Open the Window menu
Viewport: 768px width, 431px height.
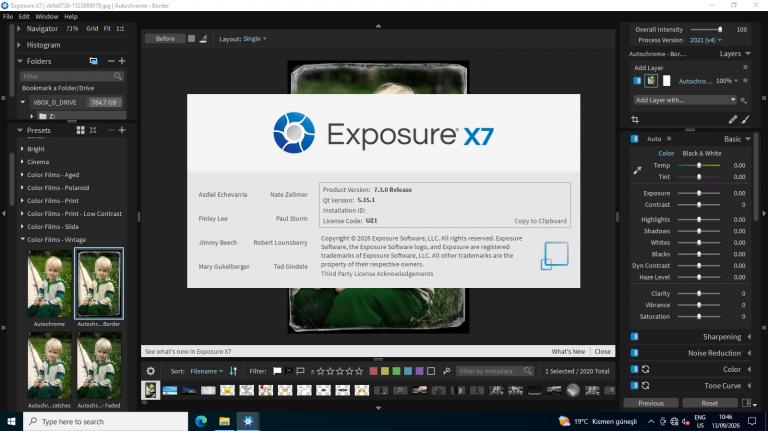pyautogui.click(x=47, y=16)
